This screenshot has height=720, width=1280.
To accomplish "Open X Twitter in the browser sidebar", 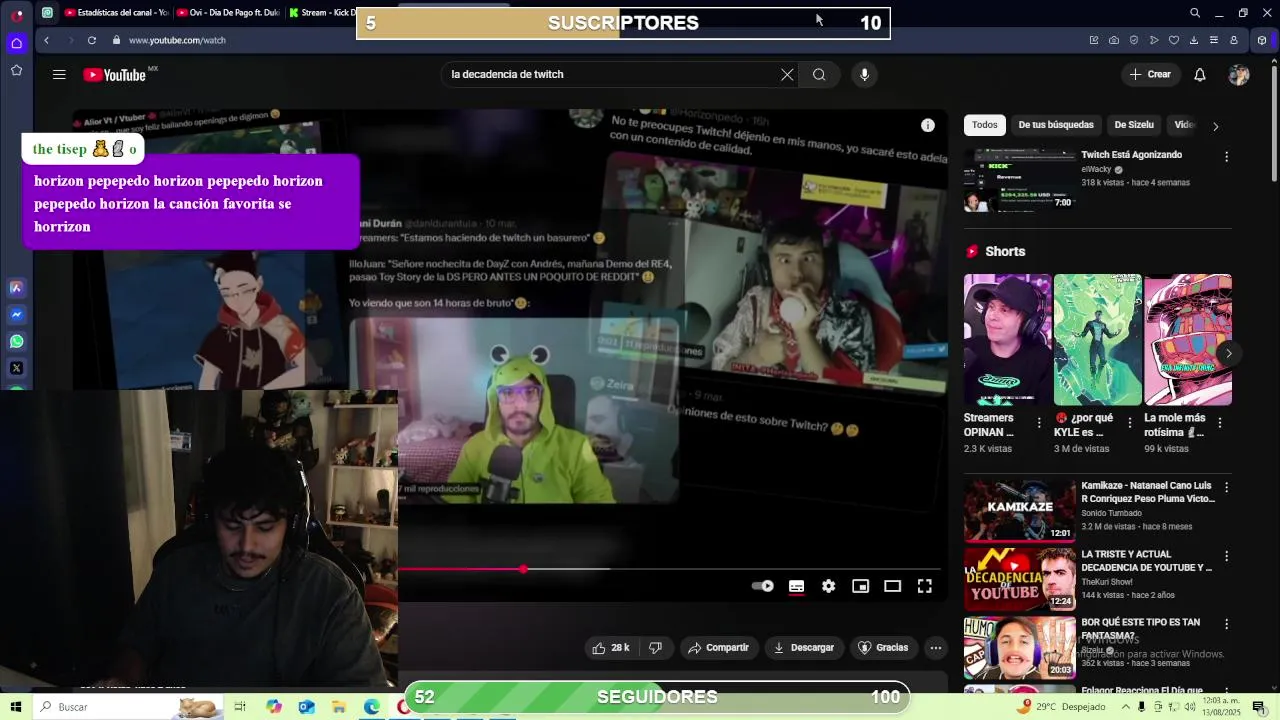I will [x=16, y=368].
